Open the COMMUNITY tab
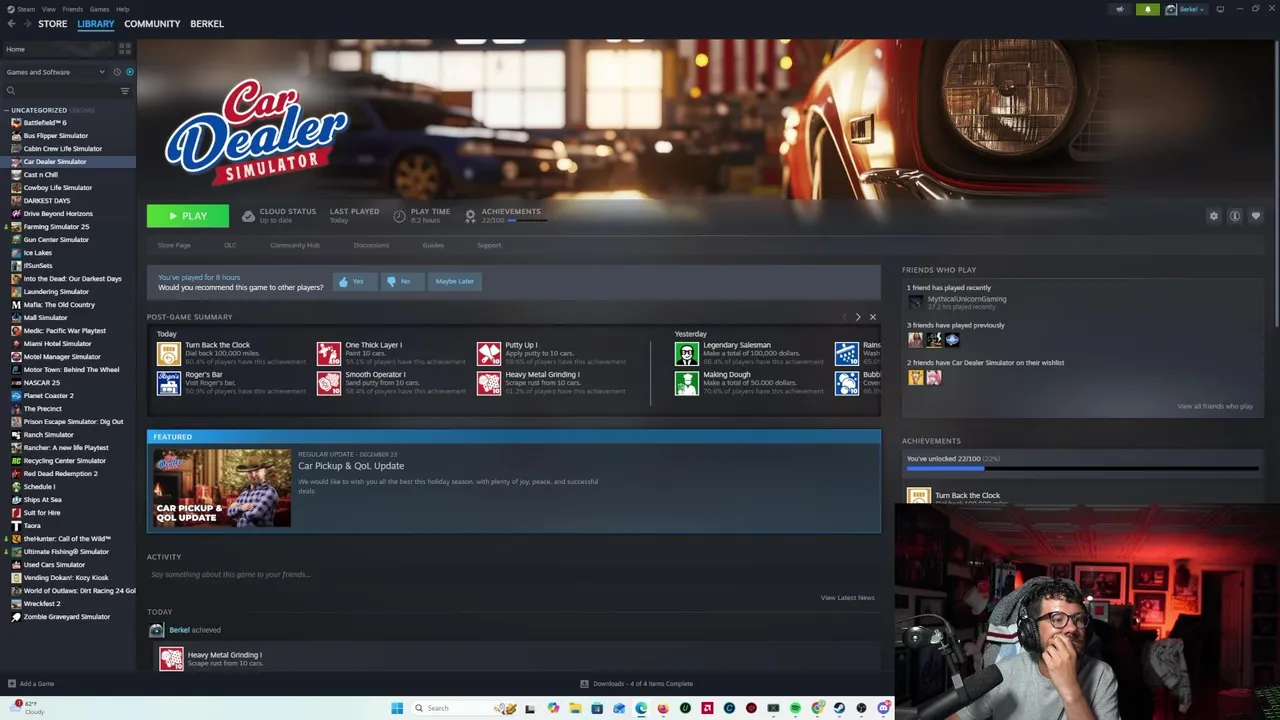Image resolution: width=1280 pixels, height=720 pixels. pos(152,24)
